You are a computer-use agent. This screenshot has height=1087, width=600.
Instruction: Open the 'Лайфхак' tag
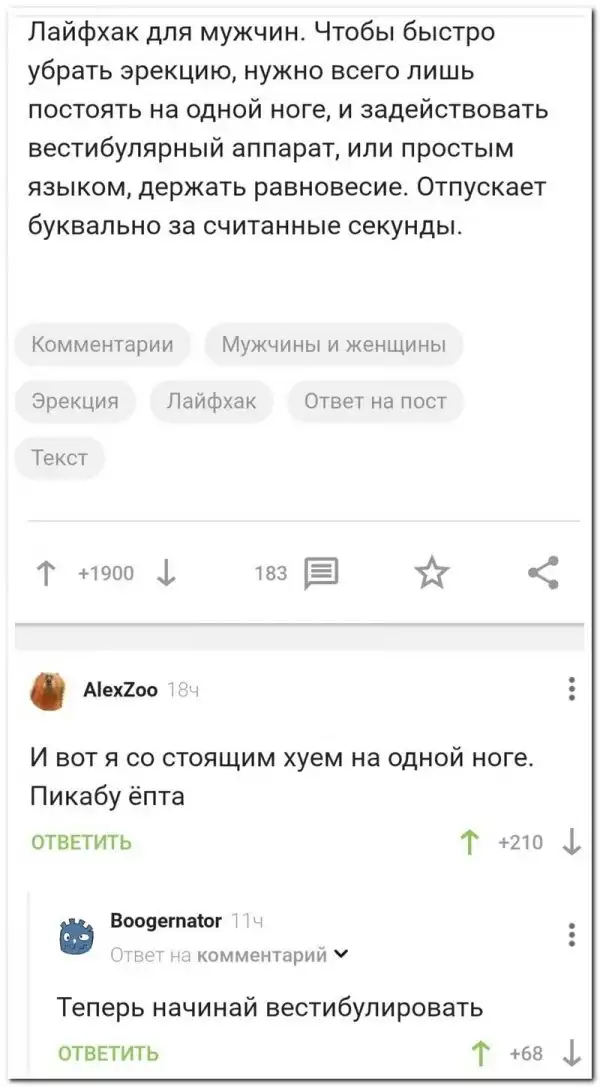[x=211, y=402]
